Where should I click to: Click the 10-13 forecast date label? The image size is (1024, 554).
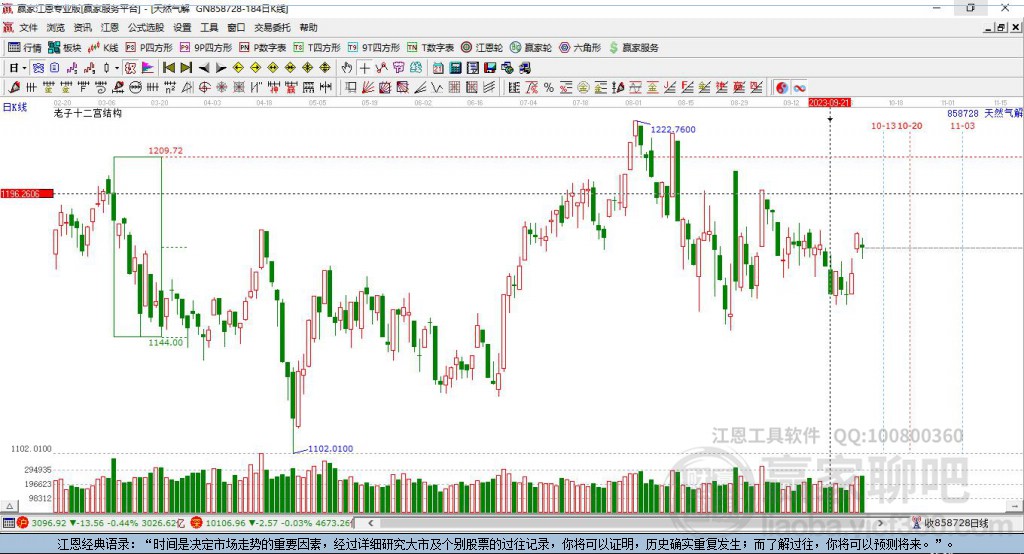click(883, 126)
